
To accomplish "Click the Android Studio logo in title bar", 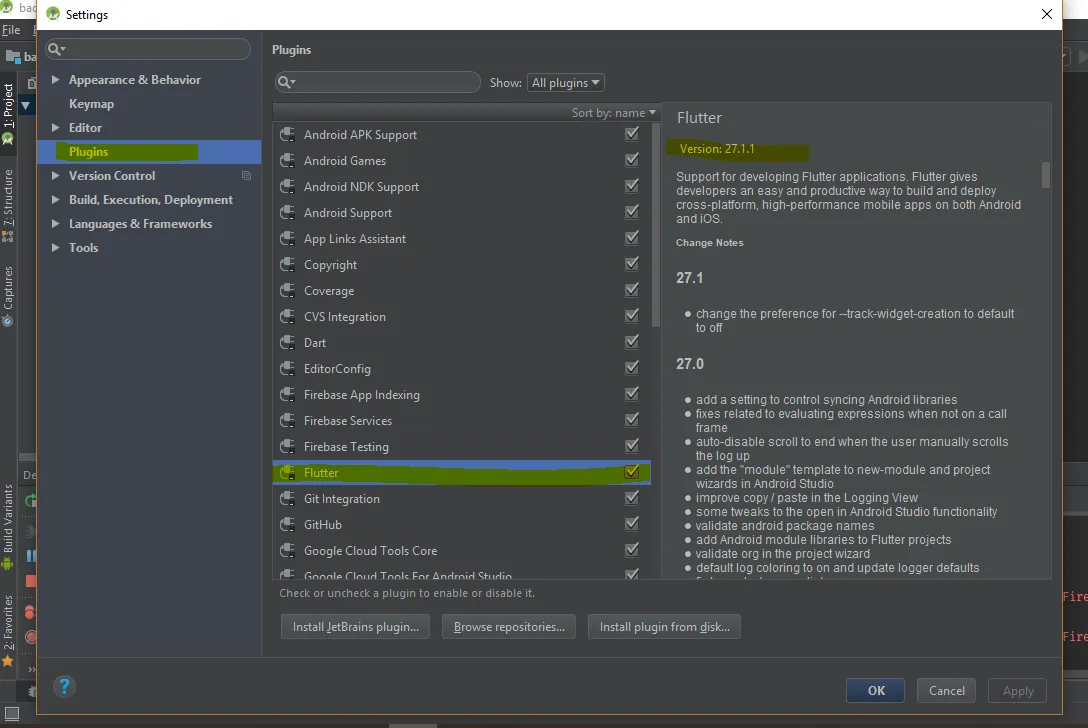I will [x=53, y=14].
